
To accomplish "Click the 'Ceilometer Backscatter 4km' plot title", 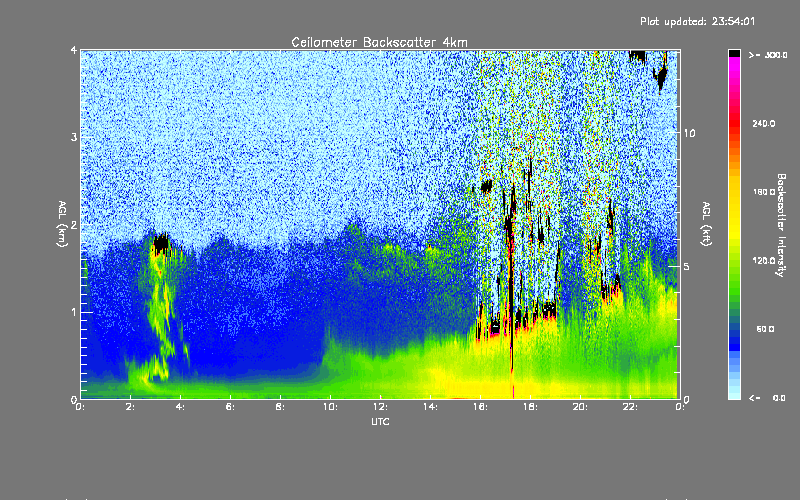I will click(x=379, y=42).
